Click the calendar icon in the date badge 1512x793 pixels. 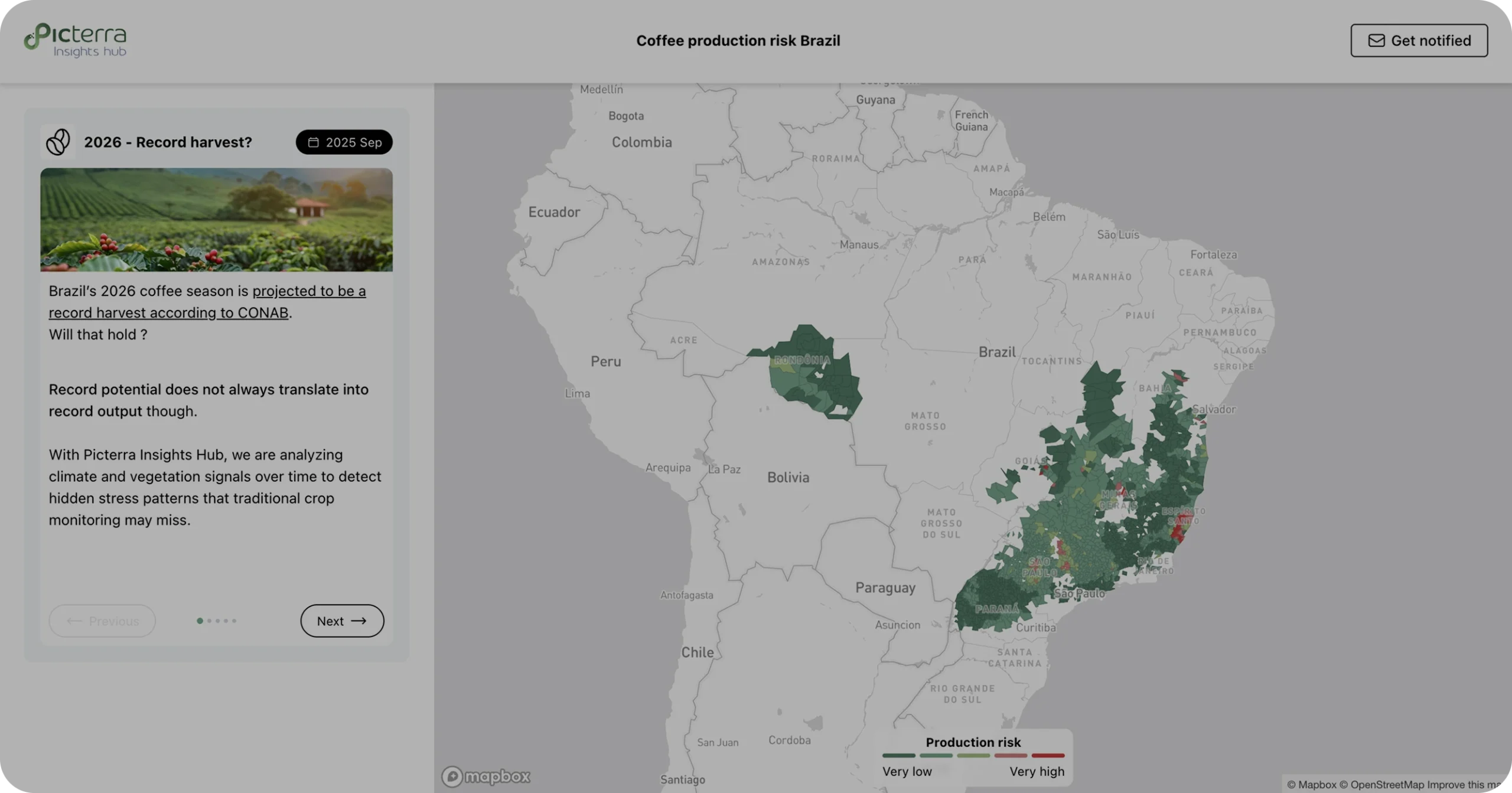pyautogui.click(x=314, y=142)
